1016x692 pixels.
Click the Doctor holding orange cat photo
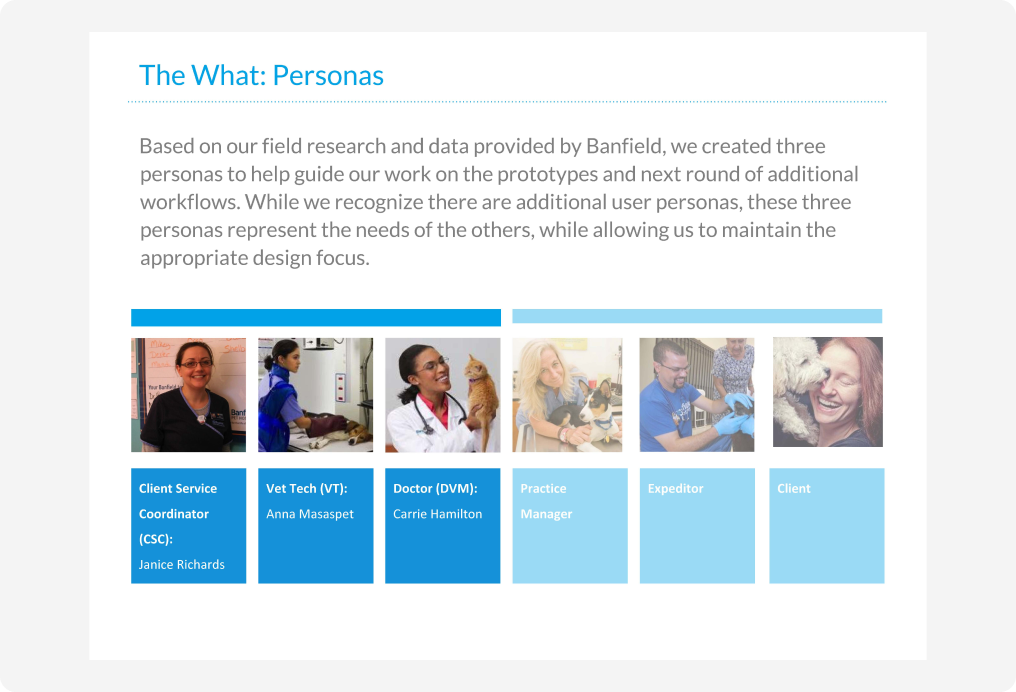[443, 395]
